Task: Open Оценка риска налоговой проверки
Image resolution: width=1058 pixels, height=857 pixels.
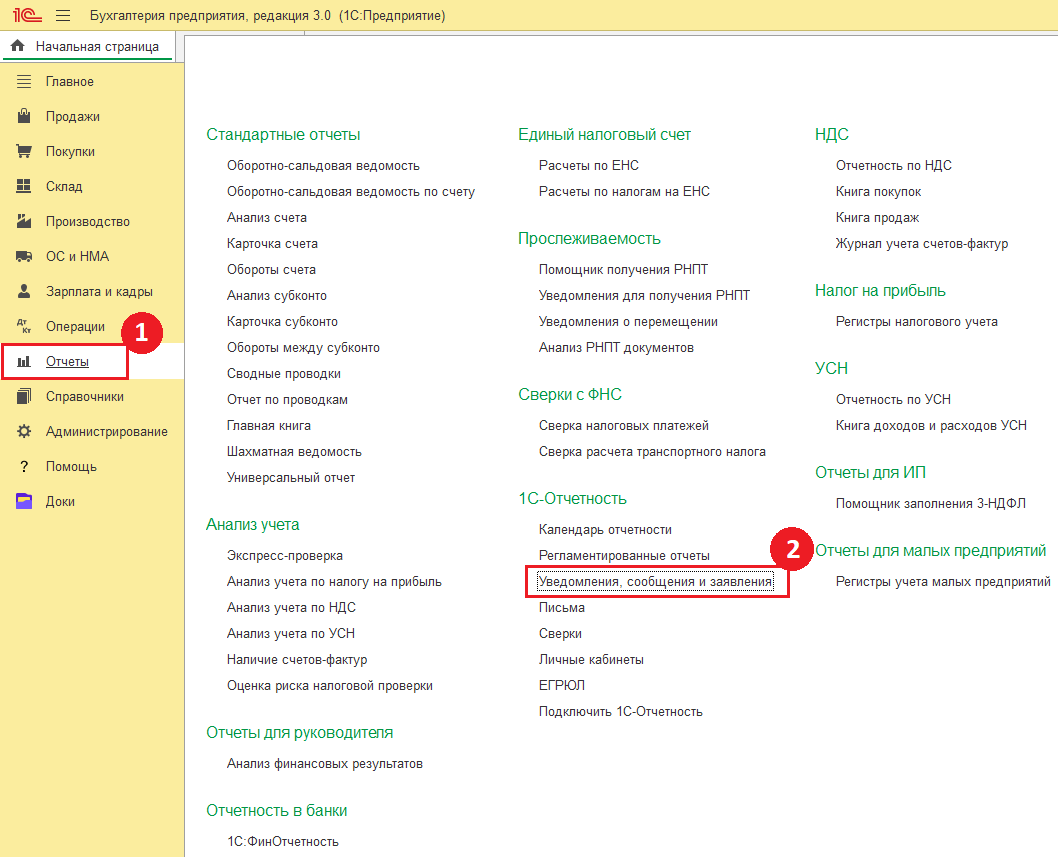Action: 330,686
